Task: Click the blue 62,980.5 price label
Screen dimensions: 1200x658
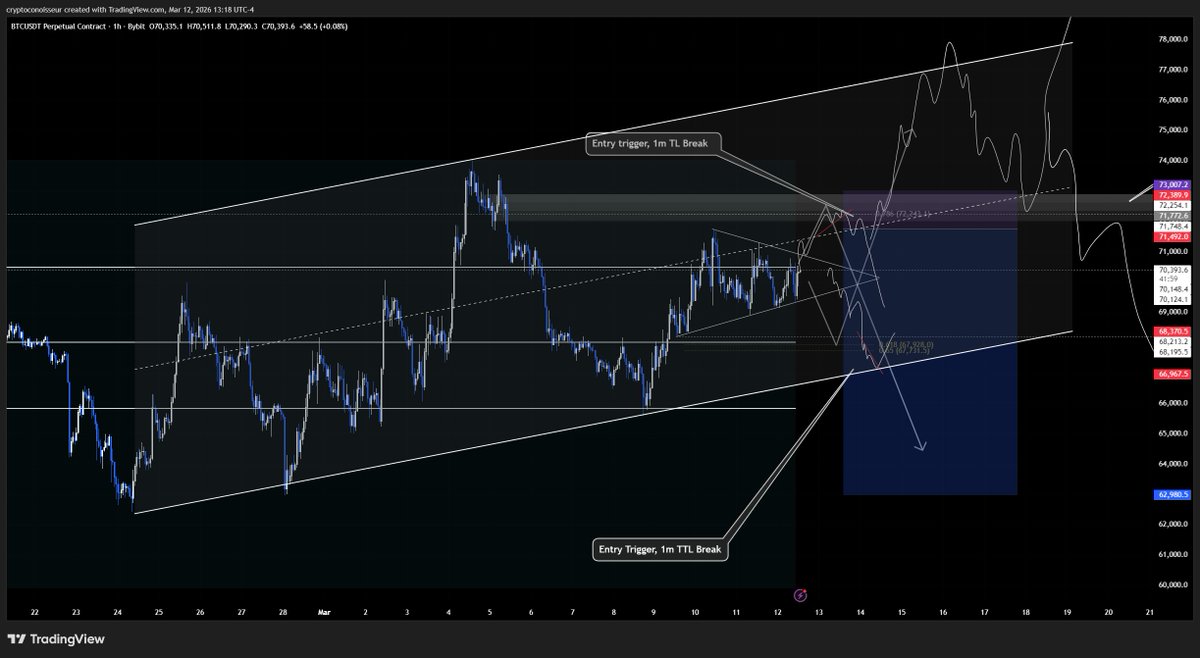Action: click(1172, 494)
